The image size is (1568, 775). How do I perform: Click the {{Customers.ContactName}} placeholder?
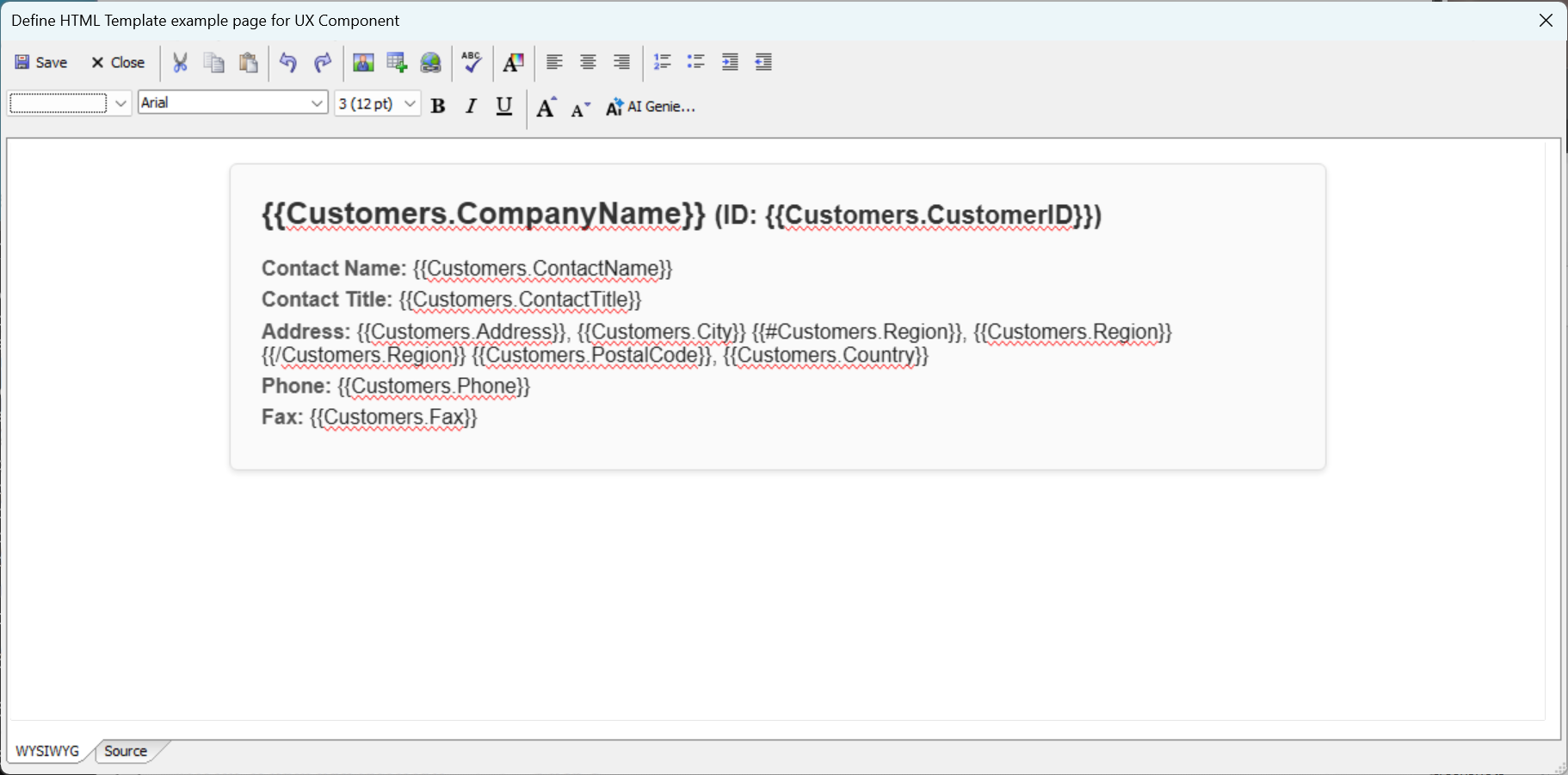(542, 269)
